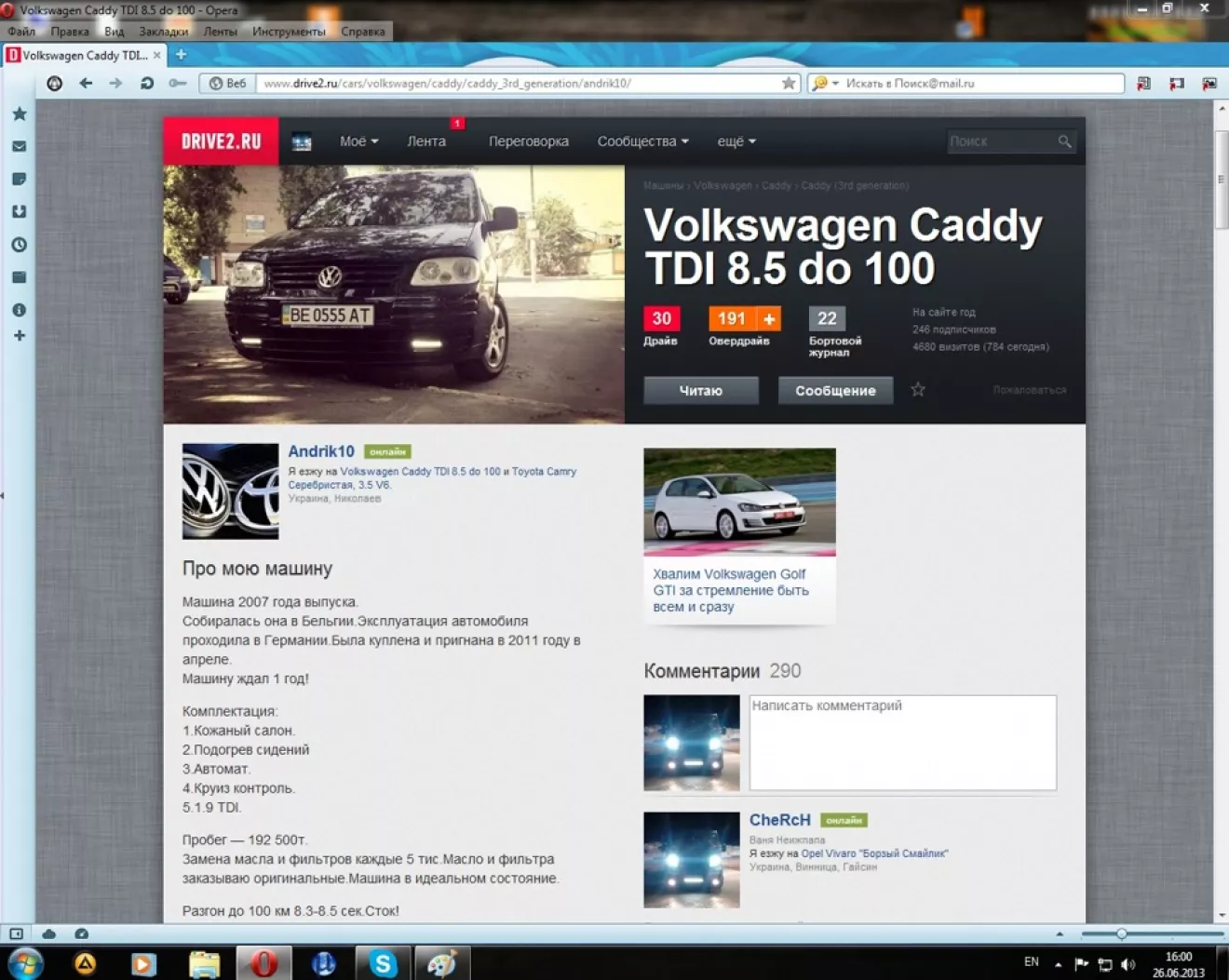
Task: Click the browser Back arrow
Action: [86, 83]
